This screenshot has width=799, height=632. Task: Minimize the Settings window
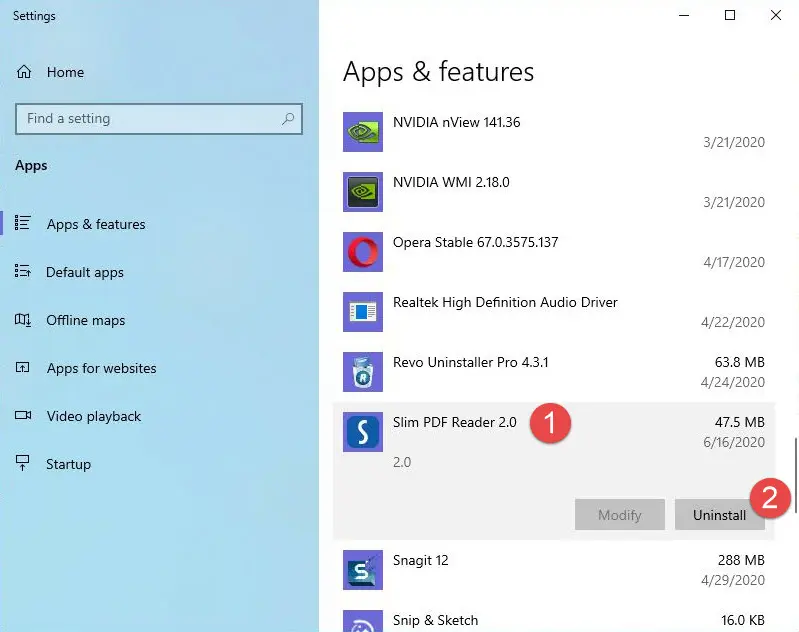click(x=684, y=15)
